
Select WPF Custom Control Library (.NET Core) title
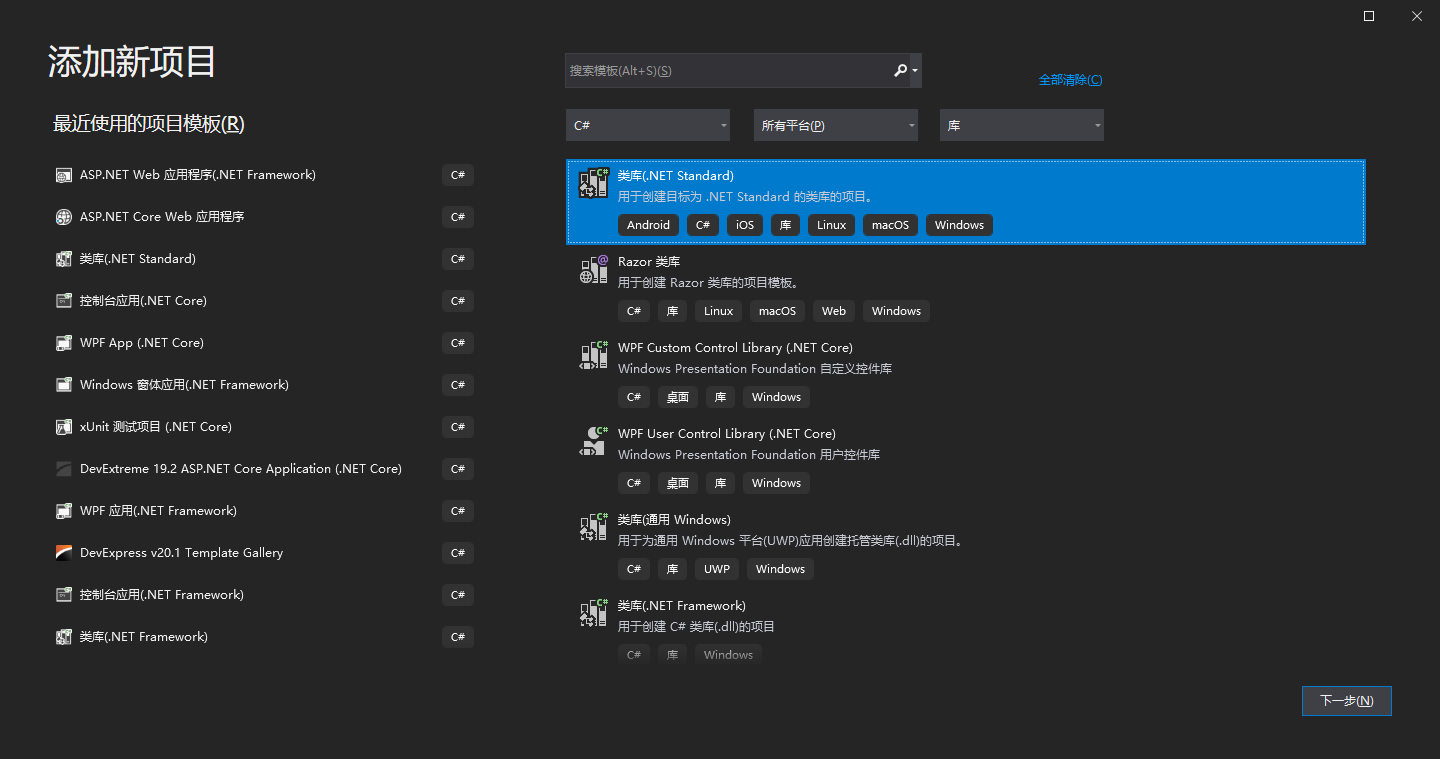point(735,348)
